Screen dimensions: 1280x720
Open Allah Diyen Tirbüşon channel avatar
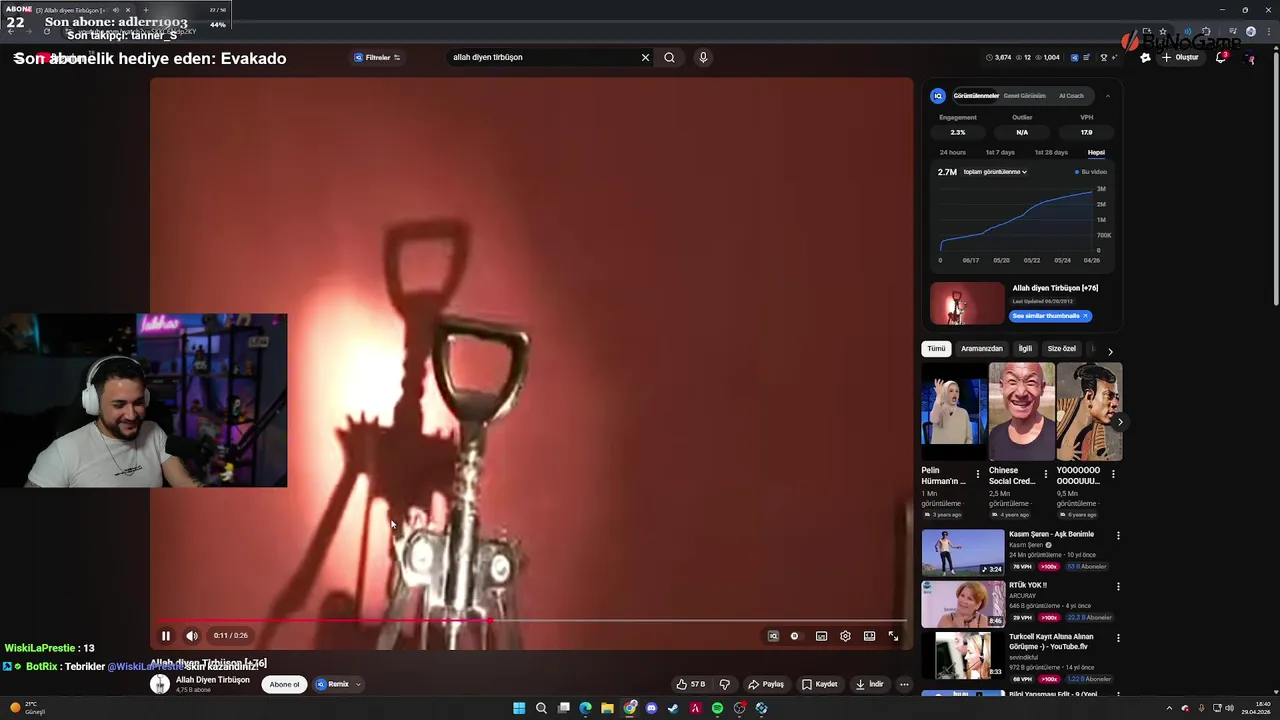tap(160, 684)
